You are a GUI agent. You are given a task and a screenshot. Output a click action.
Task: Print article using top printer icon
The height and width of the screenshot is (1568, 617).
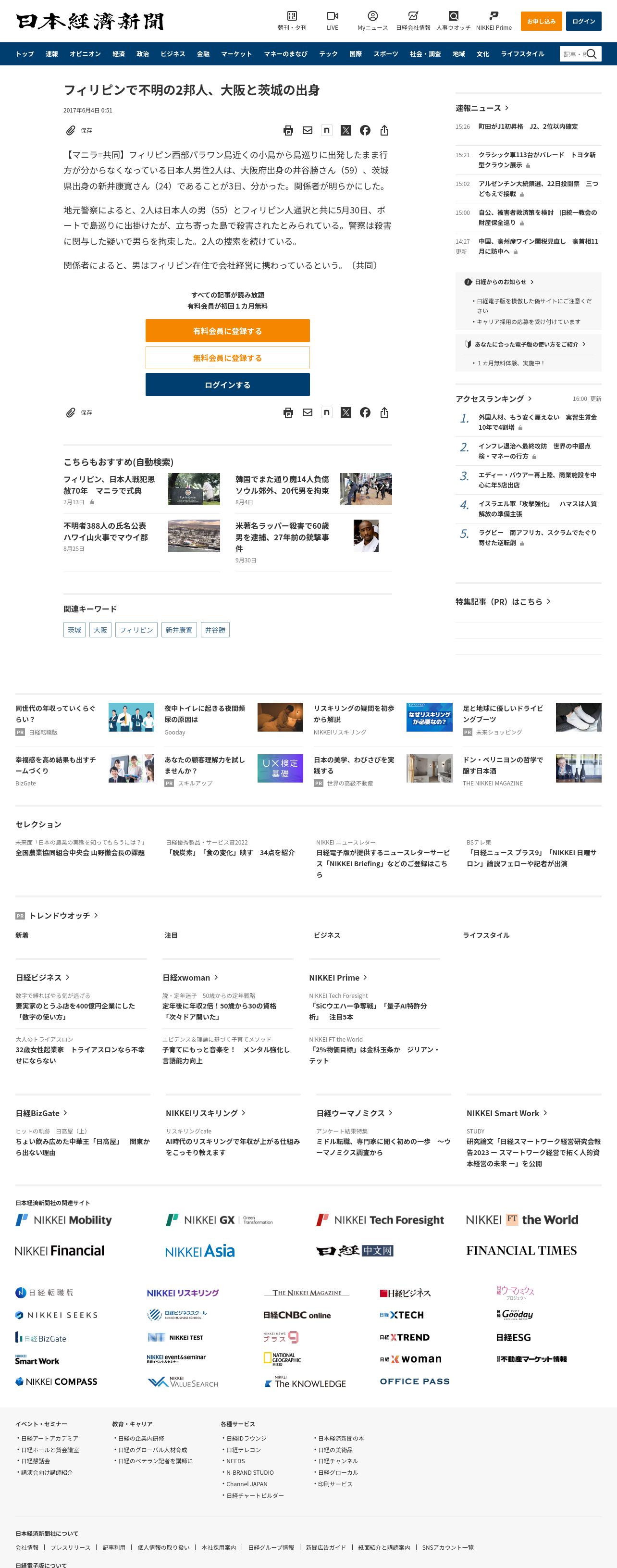point(288,130)
